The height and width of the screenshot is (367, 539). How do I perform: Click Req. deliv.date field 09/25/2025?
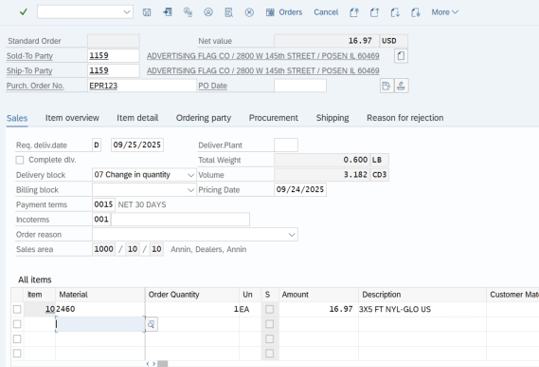[137, 145]
